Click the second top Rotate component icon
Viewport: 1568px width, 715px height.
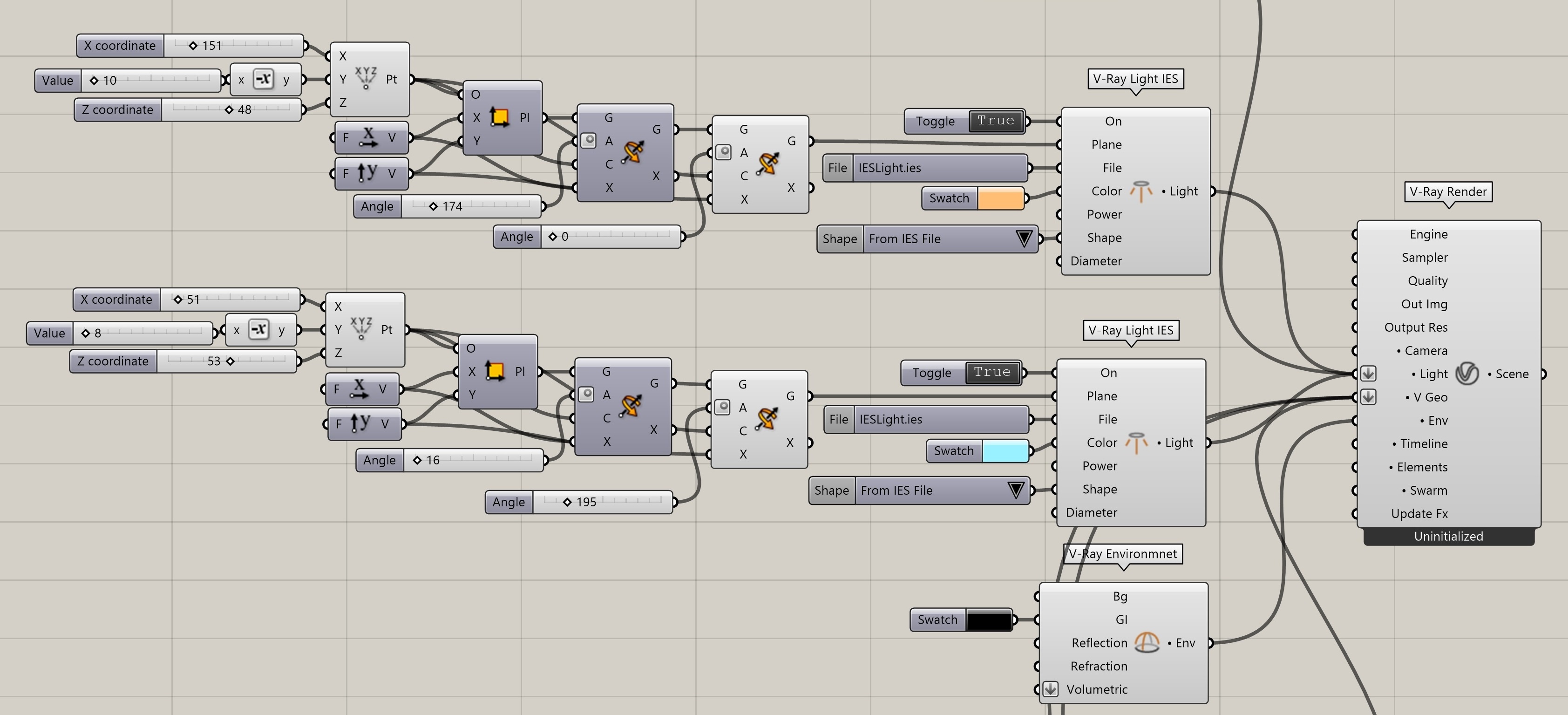(x=767, y=164)
